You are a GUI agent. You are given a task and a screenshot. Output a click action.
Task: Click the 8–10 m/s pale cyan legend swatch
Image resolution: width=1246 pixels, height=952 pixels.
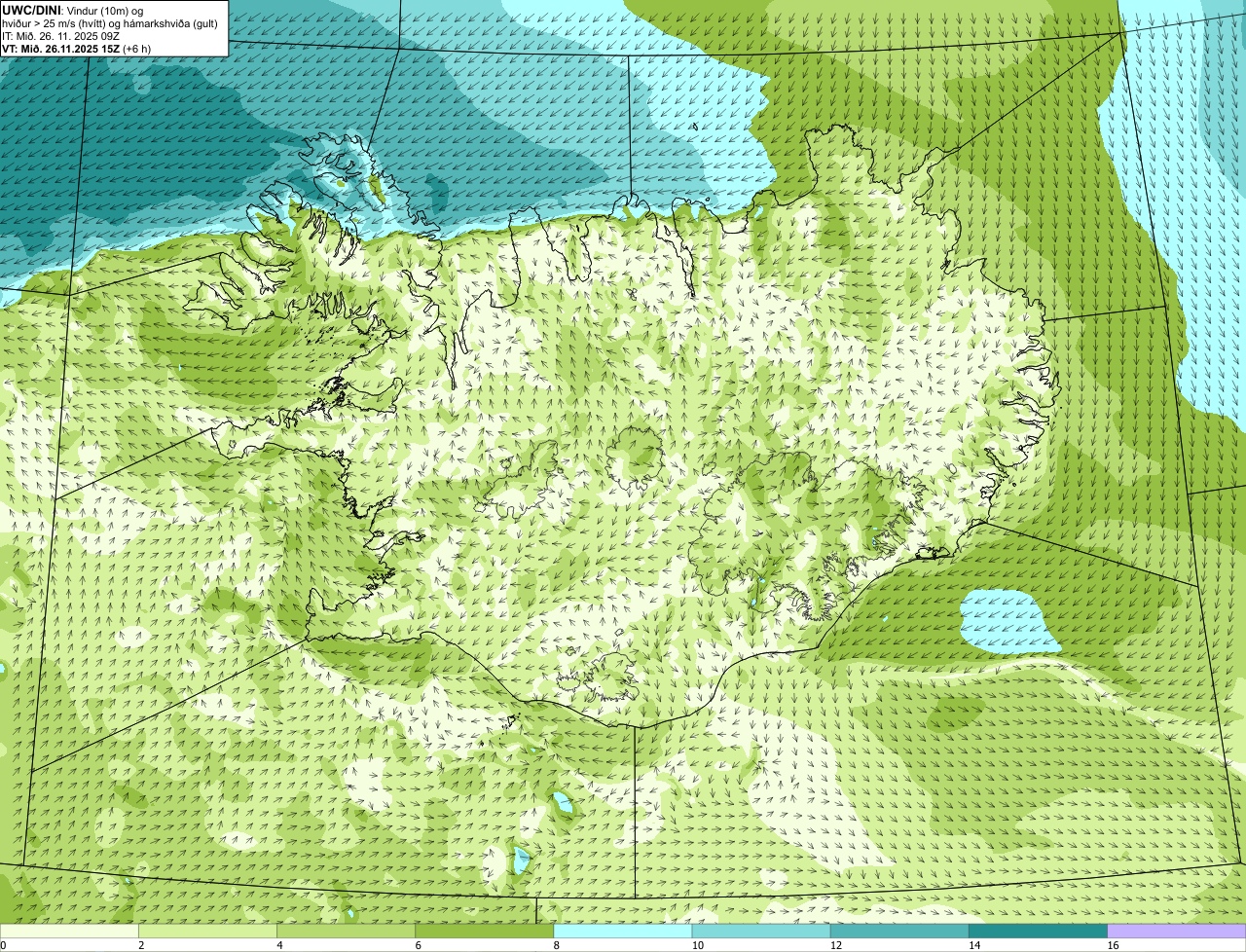[623, 932]
